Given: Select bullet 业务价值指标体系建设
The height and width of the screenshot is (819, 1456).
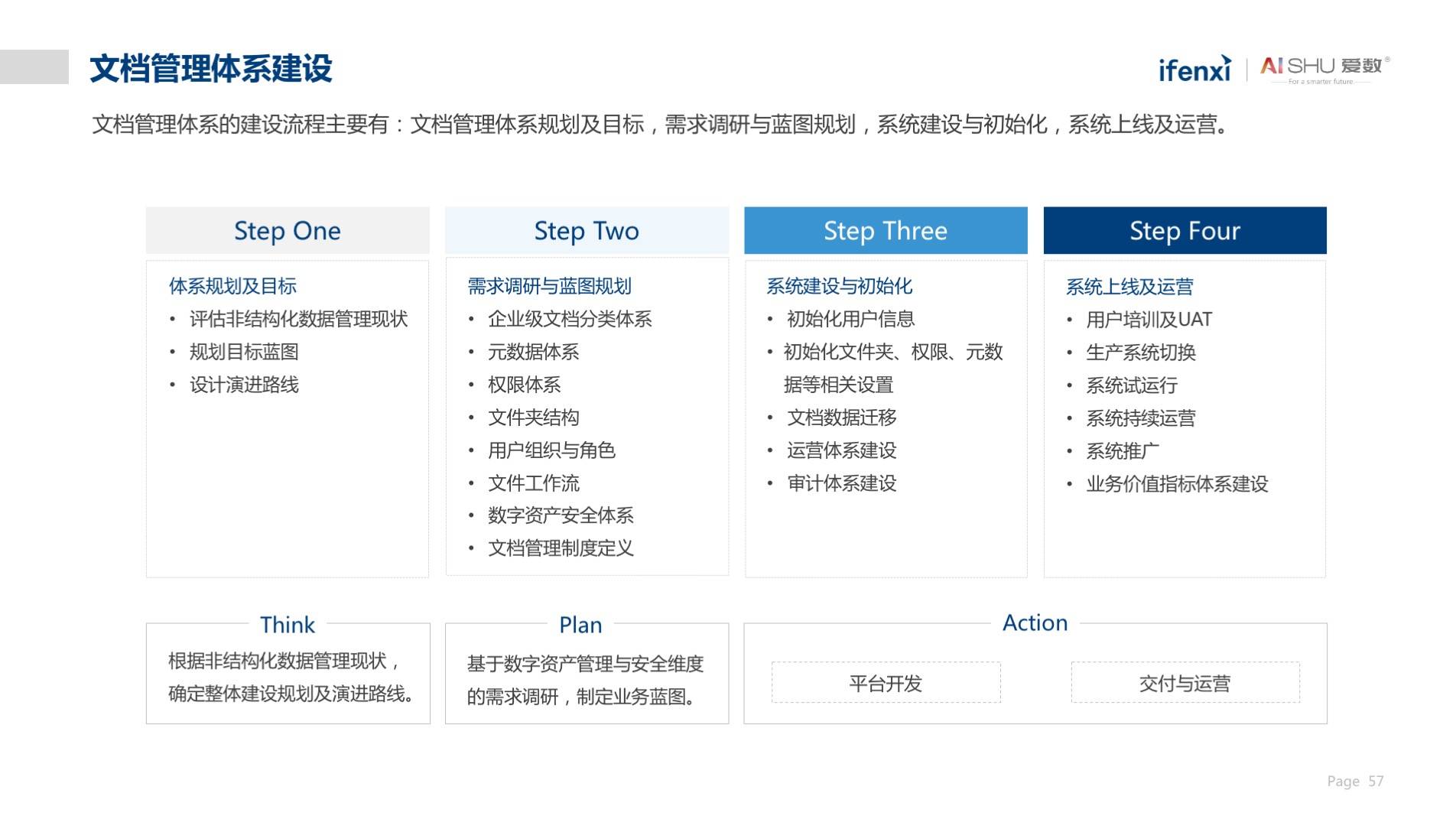Looking at the screenshot, I should point(1177,484).
